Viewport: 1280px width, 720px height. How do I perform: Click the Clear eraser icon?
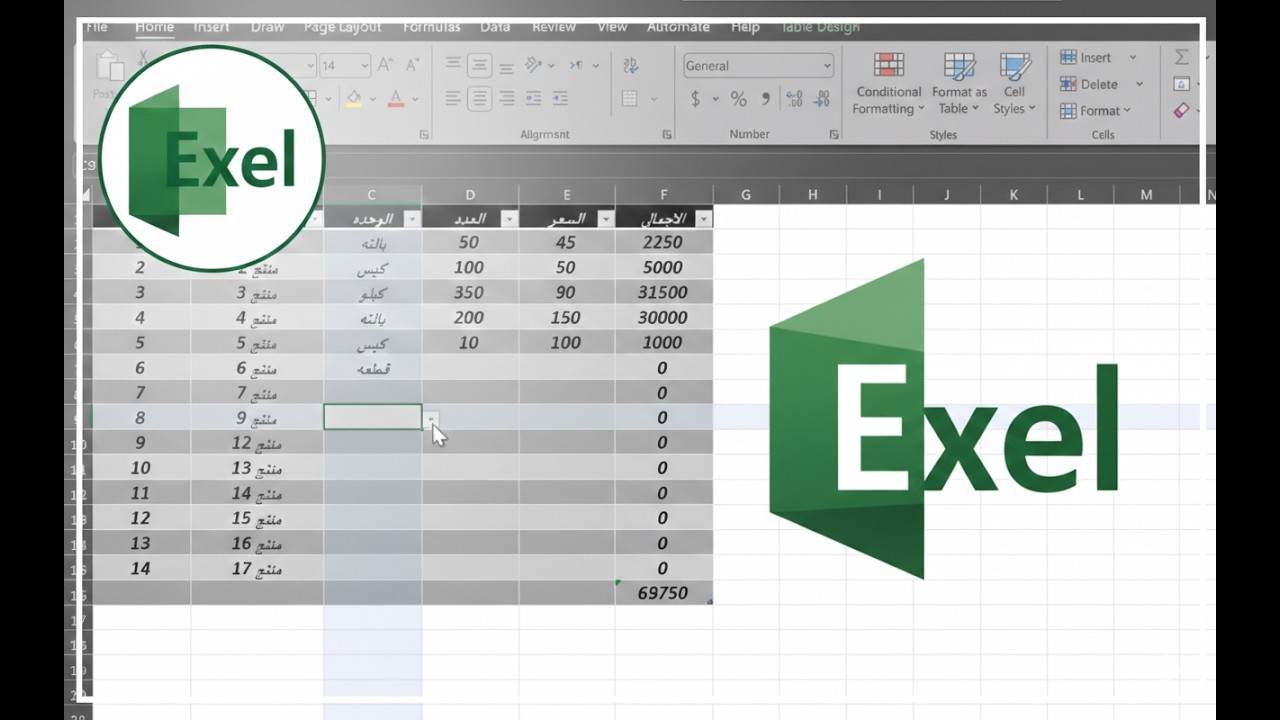(x=1182, y=110)
